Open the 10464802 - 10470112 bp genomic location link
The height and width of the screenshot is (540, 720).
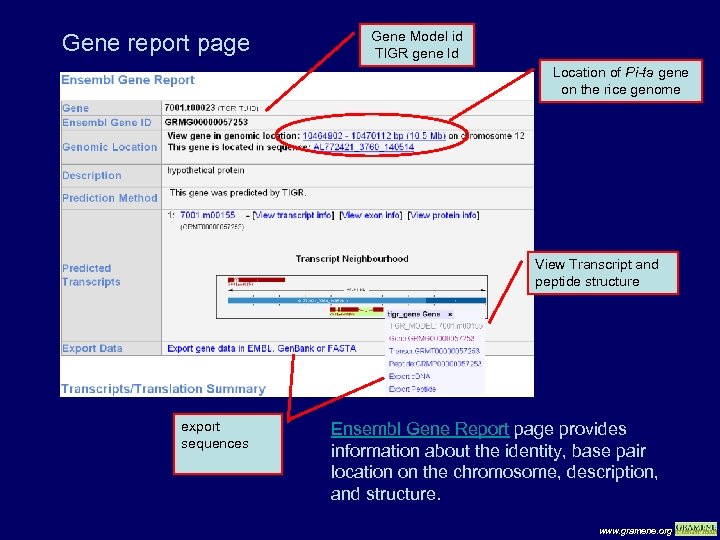[x=374, y=136]
